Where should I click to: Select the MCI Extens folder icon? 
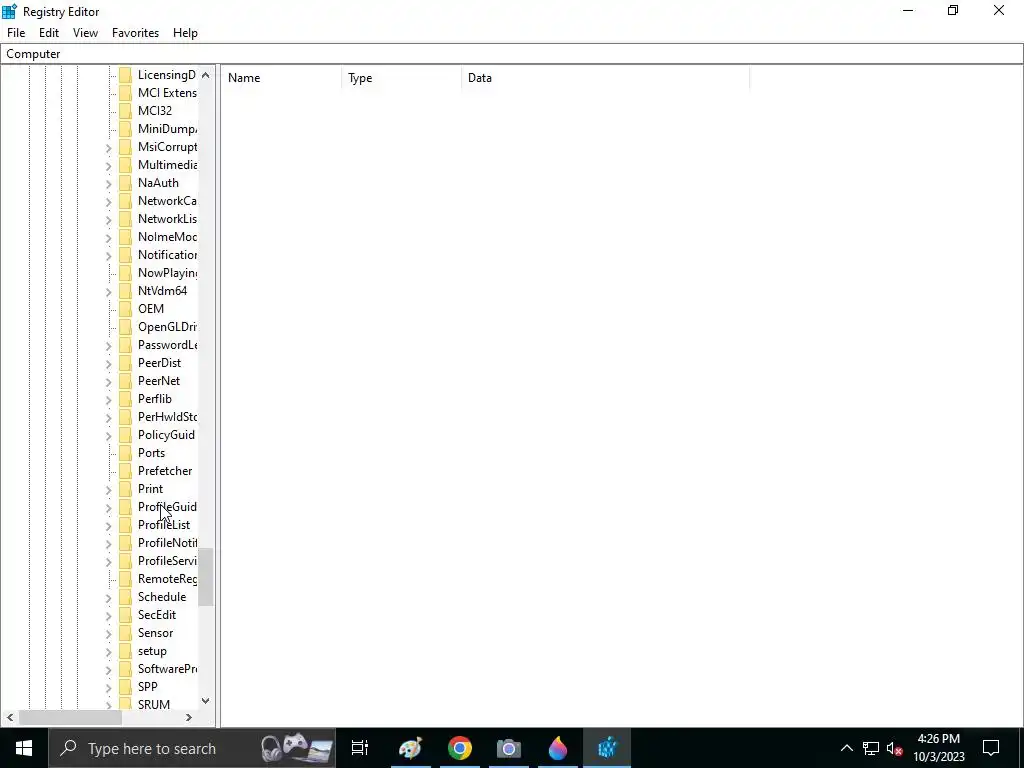click(x=125, y=93)
